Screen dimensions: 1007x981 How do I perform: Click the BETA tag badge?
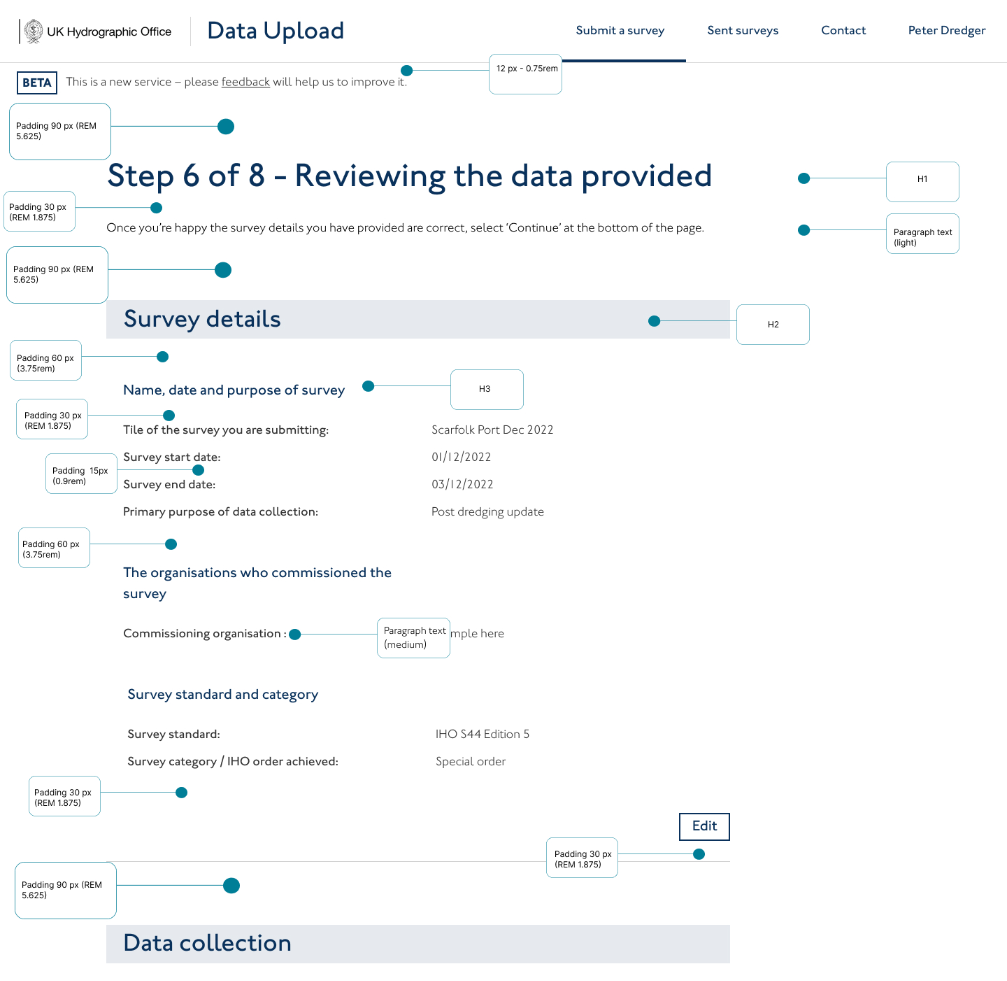37,83
